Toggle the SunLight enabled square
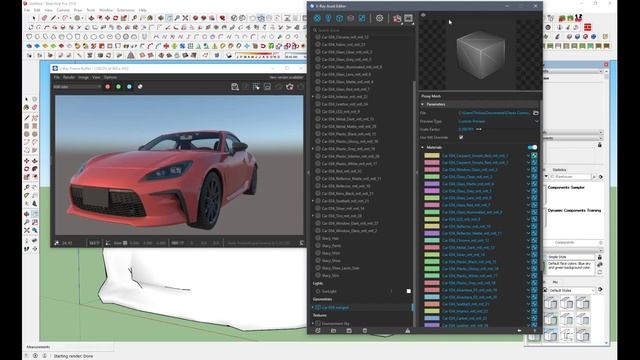 point(409,291)
